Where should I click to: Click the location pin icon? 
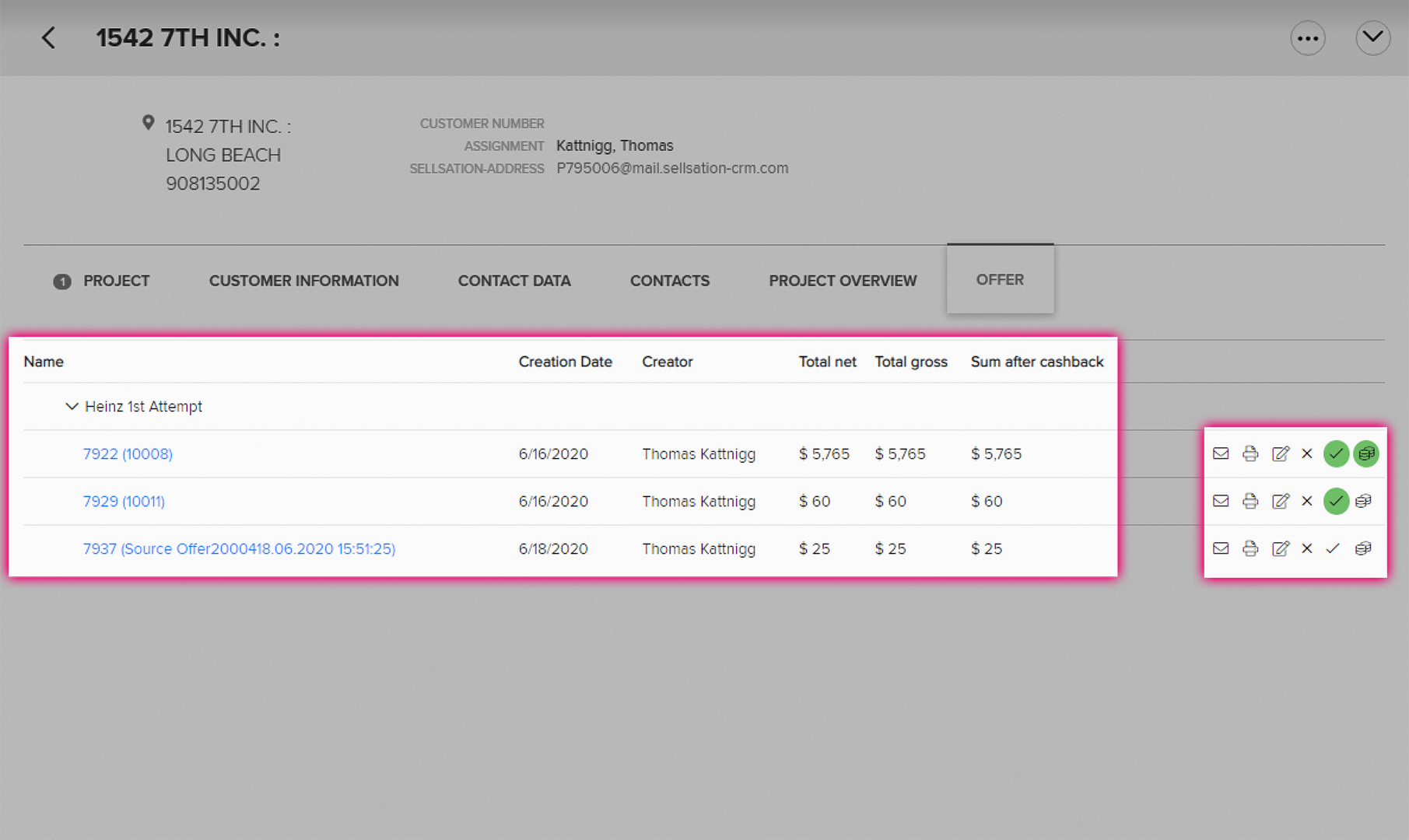pyautogui.click(x=148, y=123)
